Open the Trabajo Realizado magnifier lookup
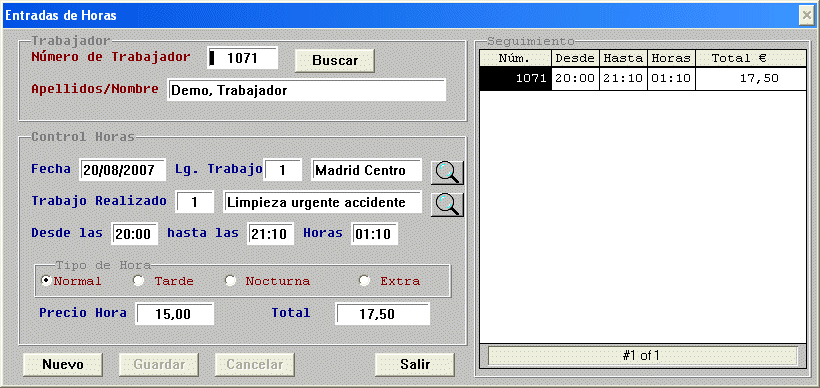Screen dimensions: 820x388 (447, 204)
